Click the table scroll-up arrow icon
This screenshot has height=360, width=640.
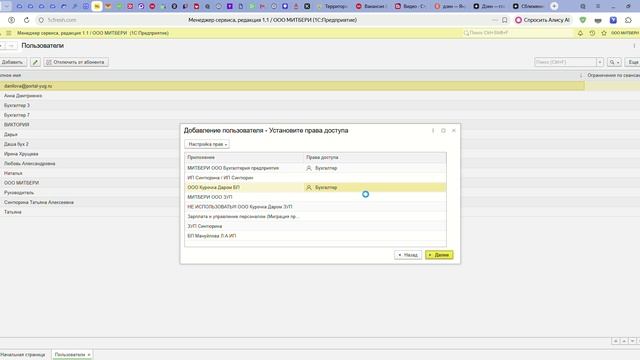pyautogui.click(x=624, y=341)
